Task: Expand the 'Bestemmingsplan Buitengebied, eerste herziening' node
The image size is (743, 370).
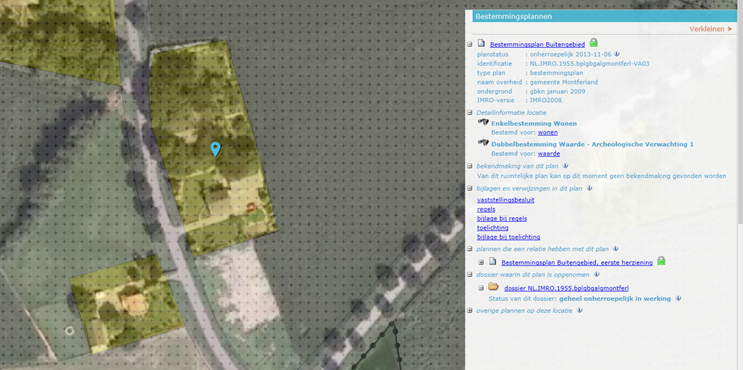Action: (x=481, y=262)
